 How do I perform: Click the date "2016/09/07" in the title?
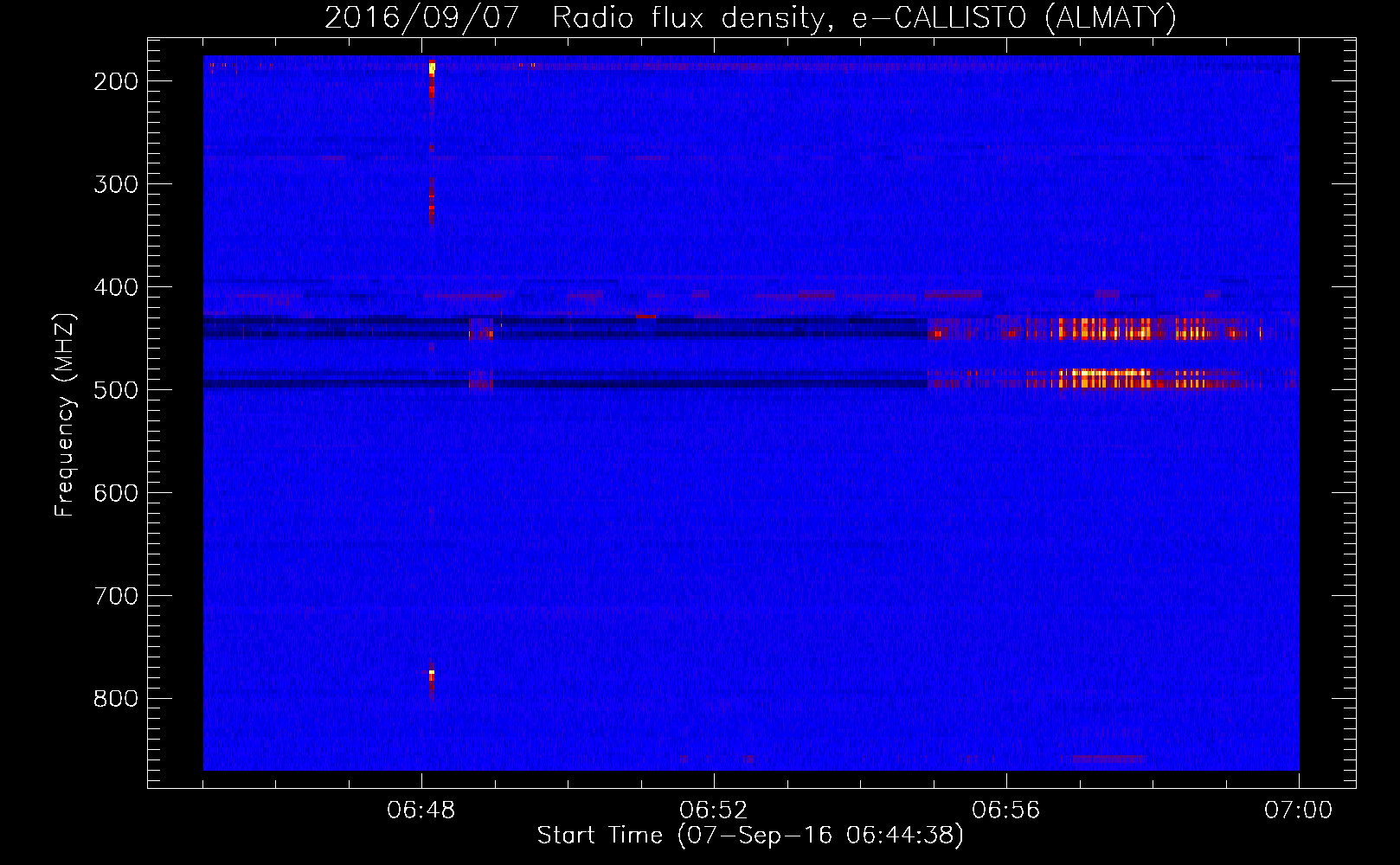tap(421, 17)
